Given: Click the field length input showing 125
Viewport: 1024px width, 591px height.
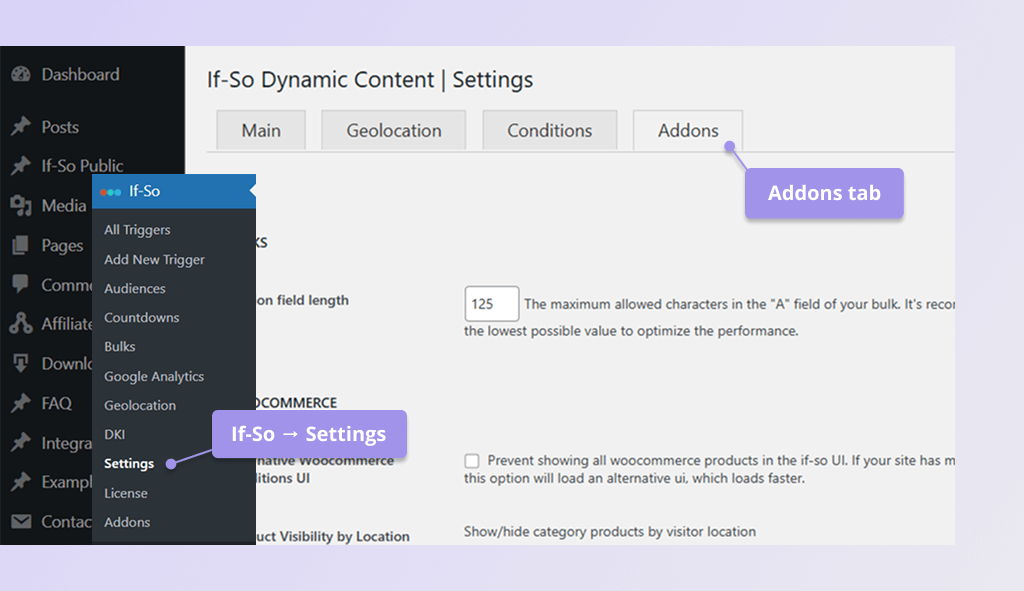Looking at the screenshot, I should pos(491,303).
